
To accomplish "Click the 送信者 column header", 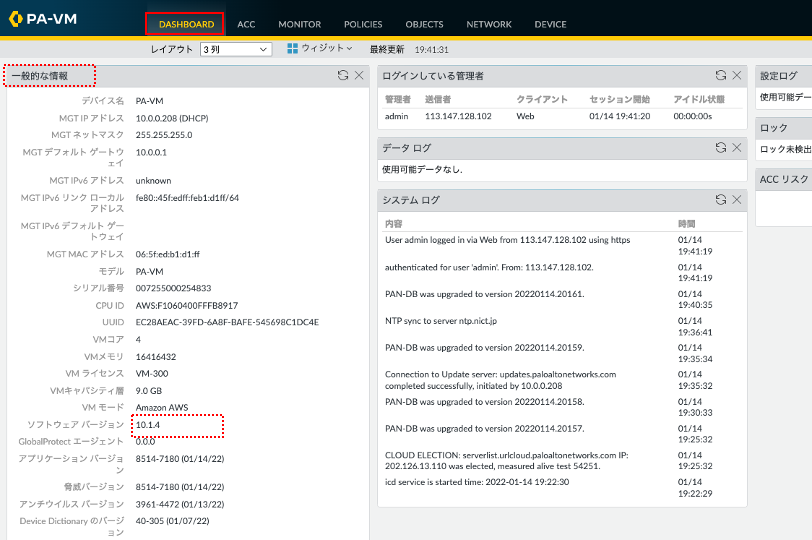I will tap(438, 99).
